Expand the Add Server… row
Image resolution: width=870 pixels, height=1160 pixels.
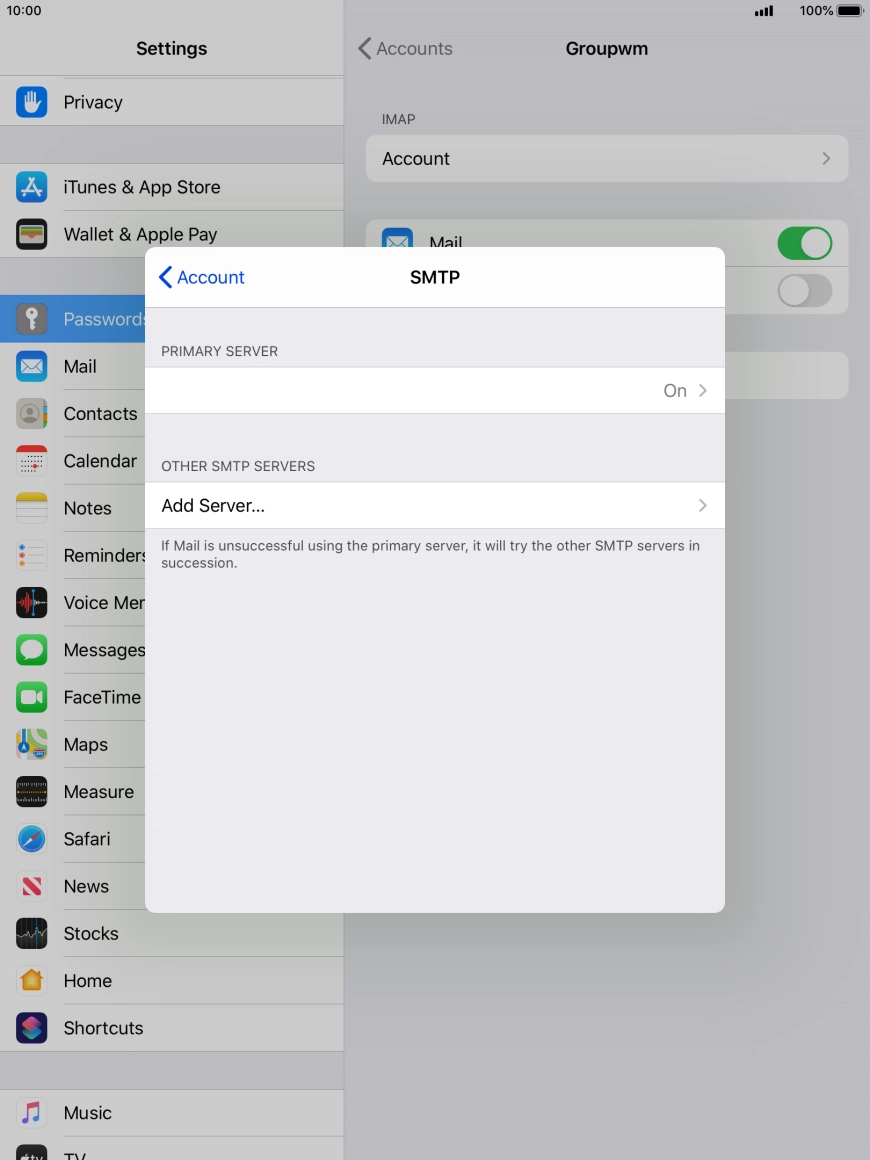click(x=434, y=506)
